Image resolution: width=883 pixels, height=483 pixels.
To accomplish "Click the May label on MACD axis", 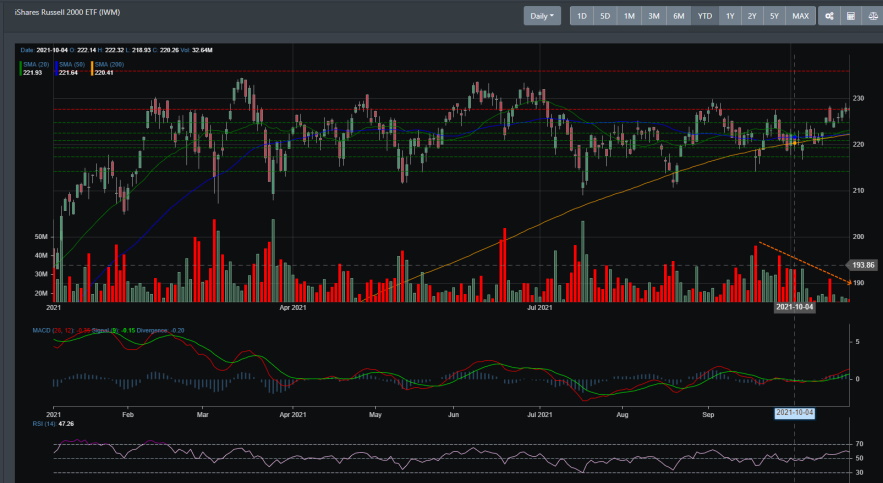I will [375, 414].
